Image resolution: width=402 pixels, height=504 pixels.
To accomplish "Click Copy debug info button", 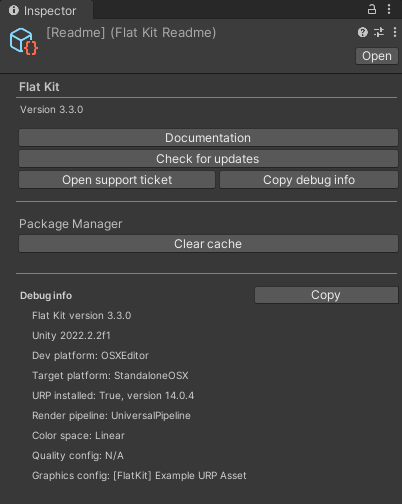I will [309, 180].
